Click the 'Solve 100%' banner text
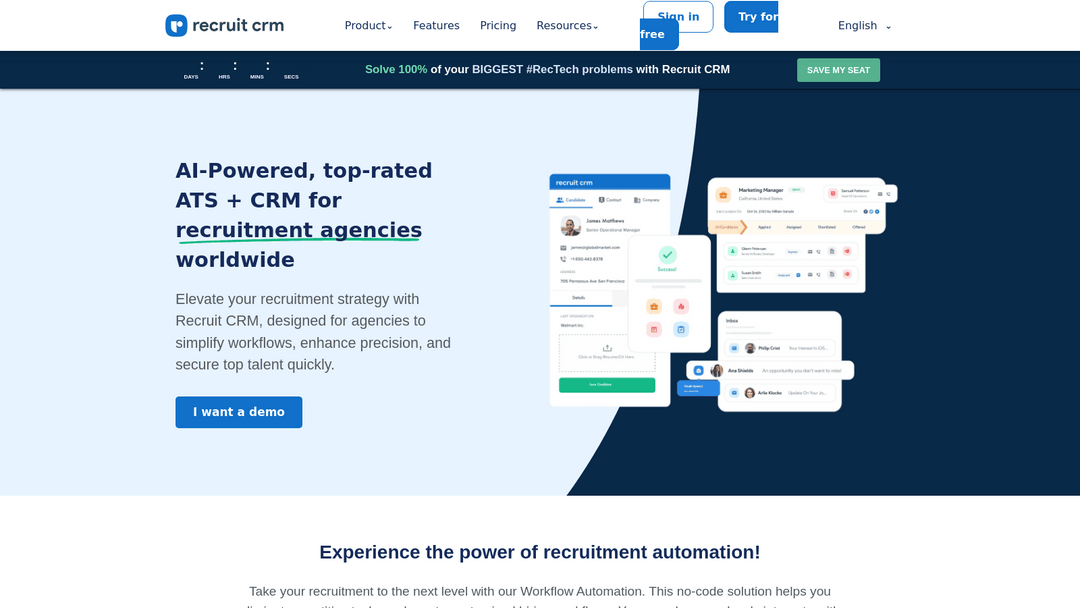The height and width of the screenshot is (608, 1080). [x=396, y=70]
